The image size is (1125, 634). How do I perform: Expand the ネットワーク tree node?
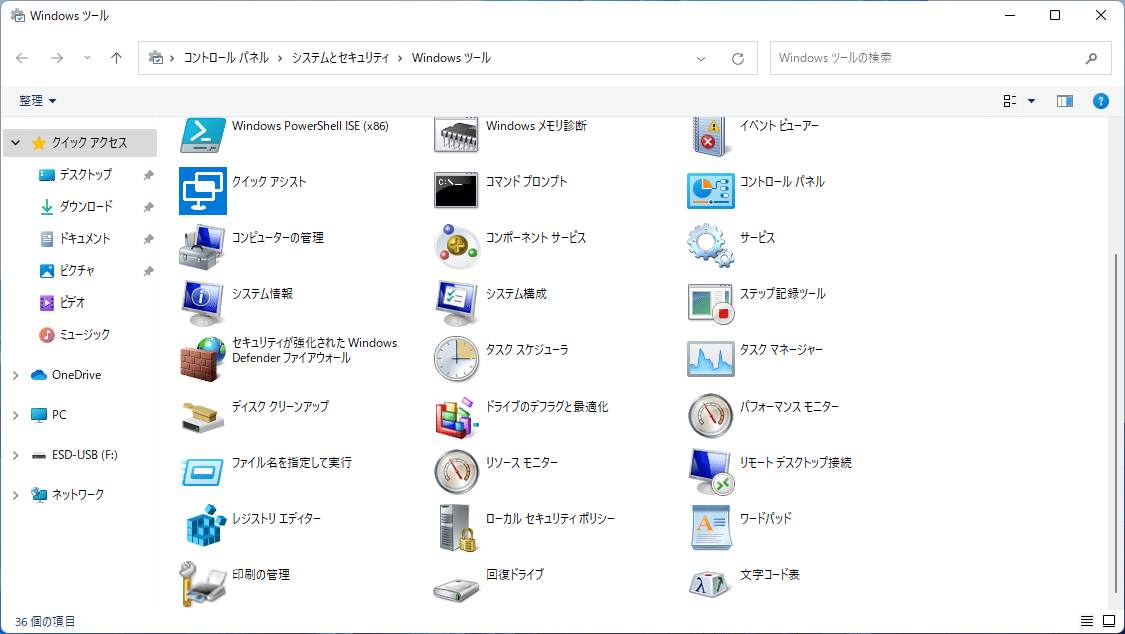(x=16, y=495)
